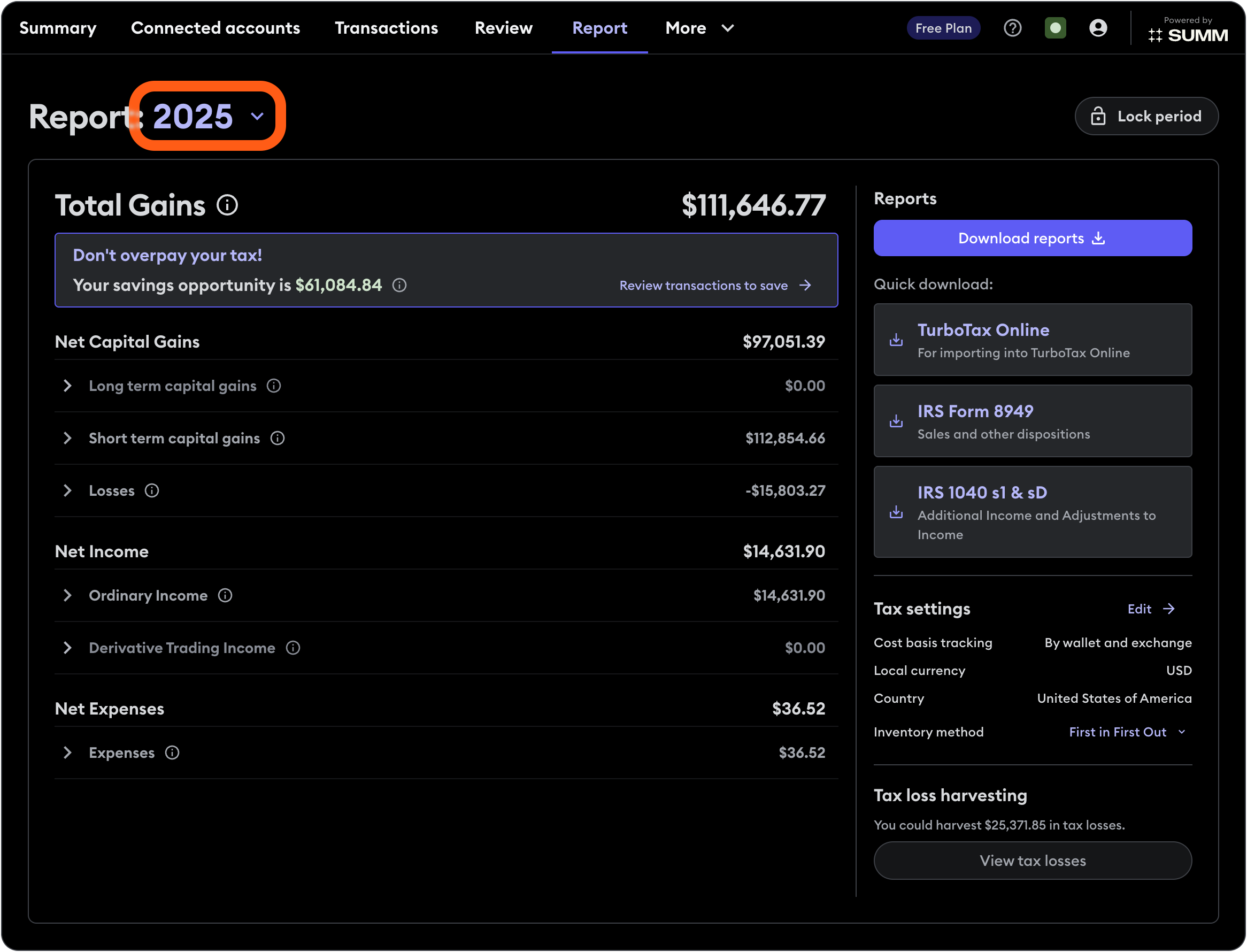Expand the Losses row
The image size is (1247, 952).
[67, 491]
